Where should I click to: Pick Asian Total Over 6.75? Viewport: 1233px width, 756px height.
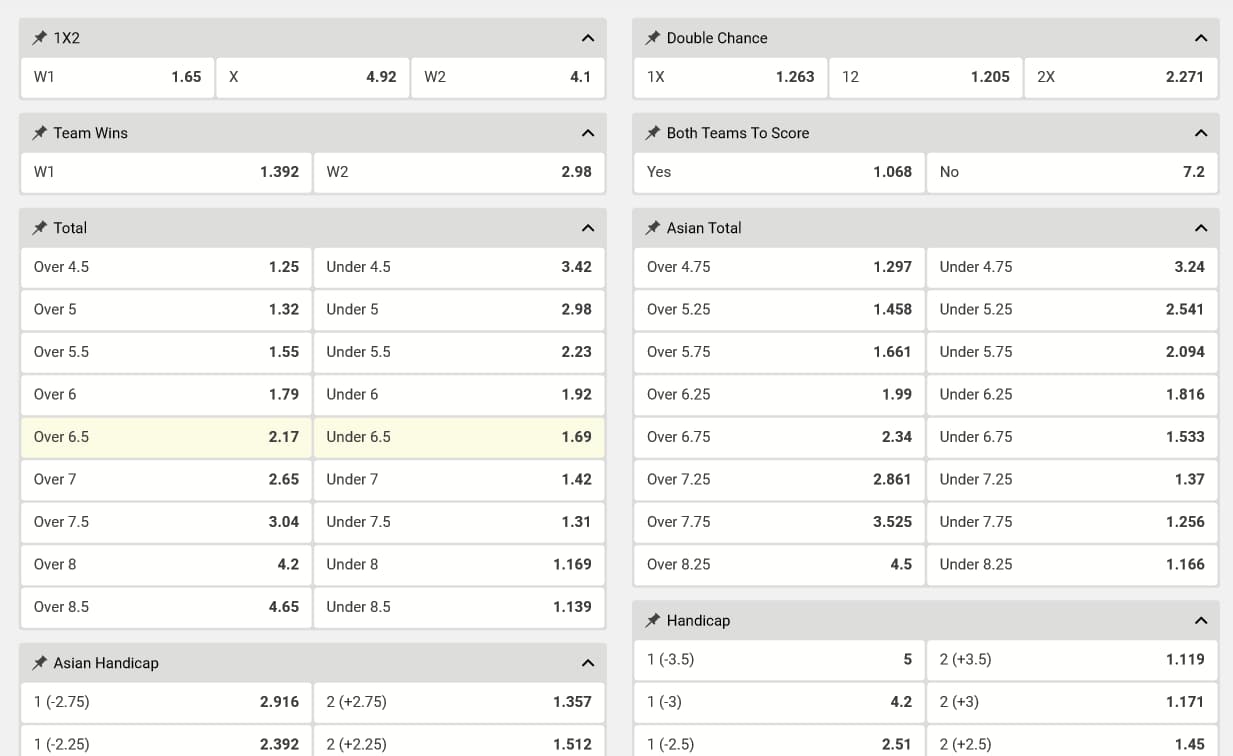pos(779,437)
